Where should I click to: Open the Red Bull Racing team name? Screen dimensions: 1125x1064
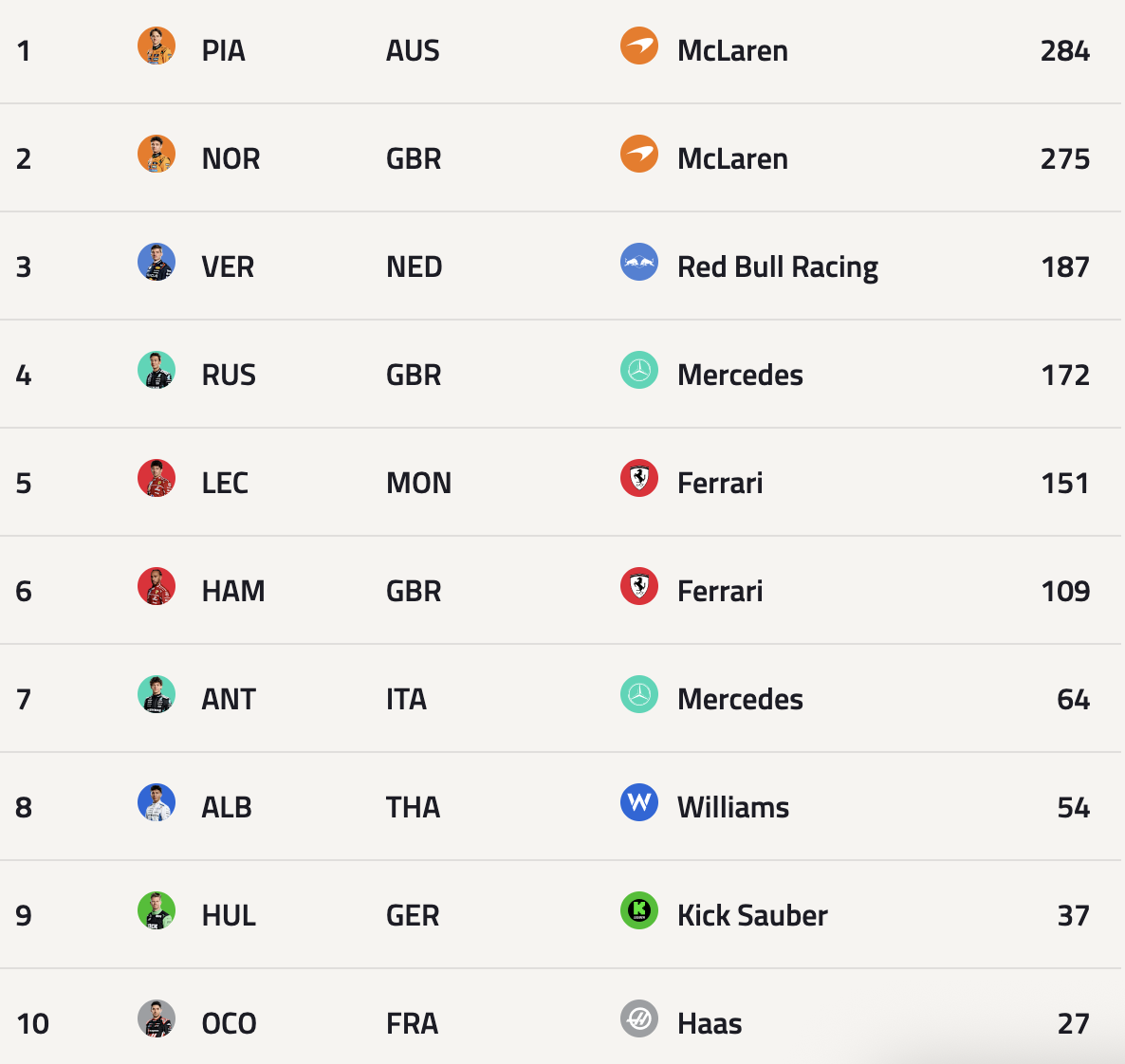777,266
